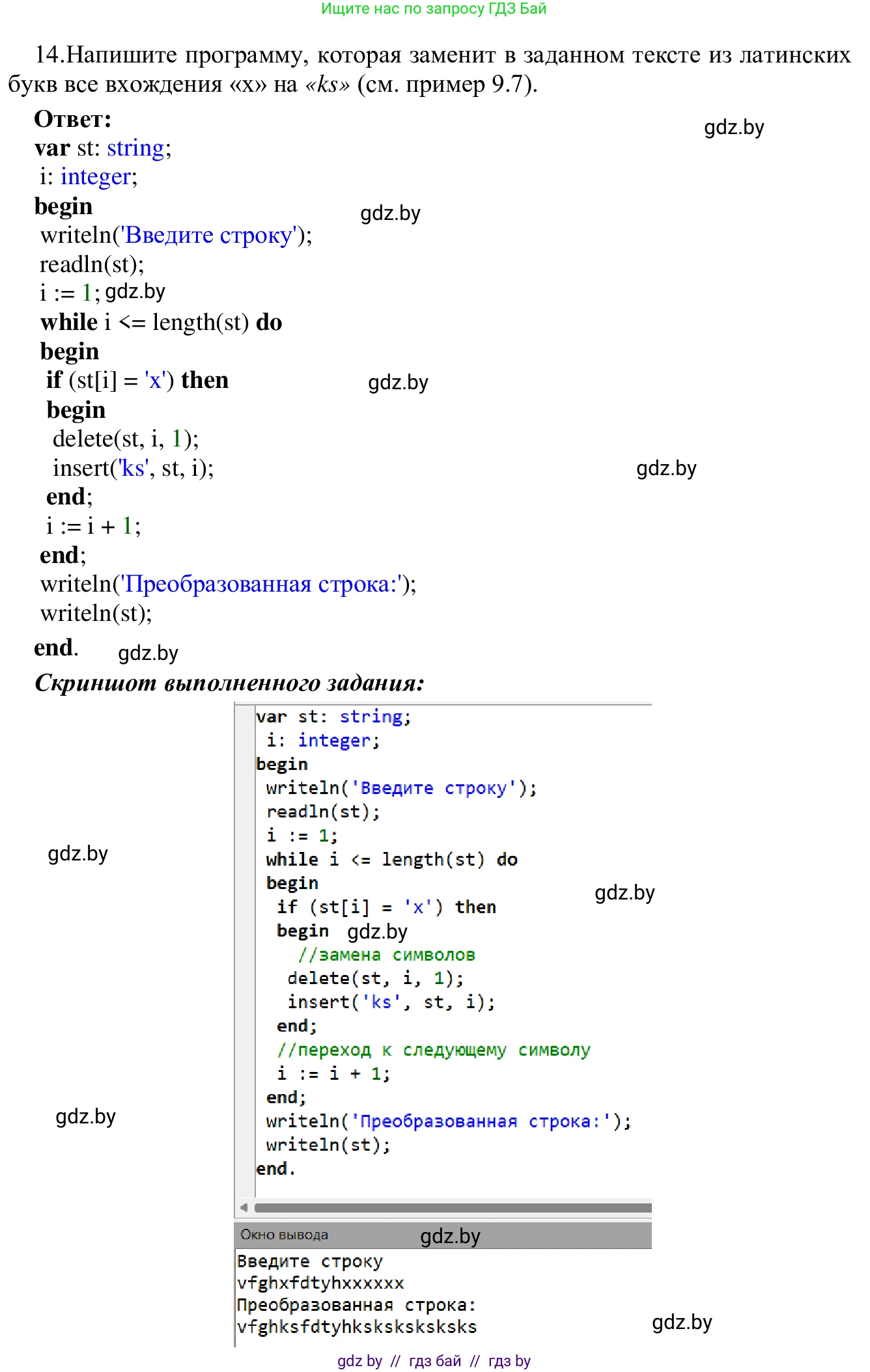The height and width of the screenshot is (1372, 870).
Task: Click the "гдз by" link in the footer
Action: (509, 1361)
